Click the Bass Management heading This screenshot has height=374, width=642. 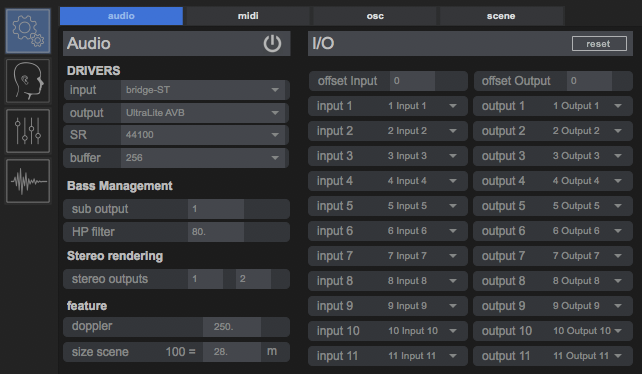tap(120, 186)
